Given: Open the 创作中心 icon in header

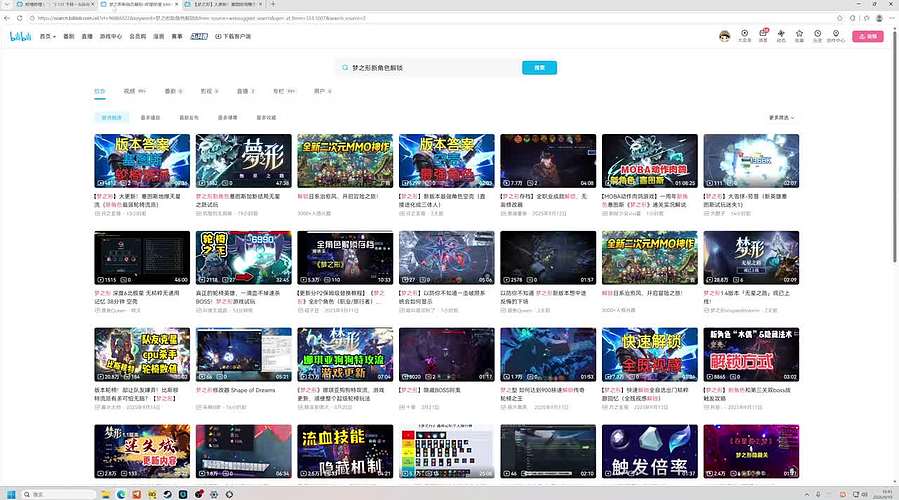Looking at the screenshot, I should (x=836, y=36).
